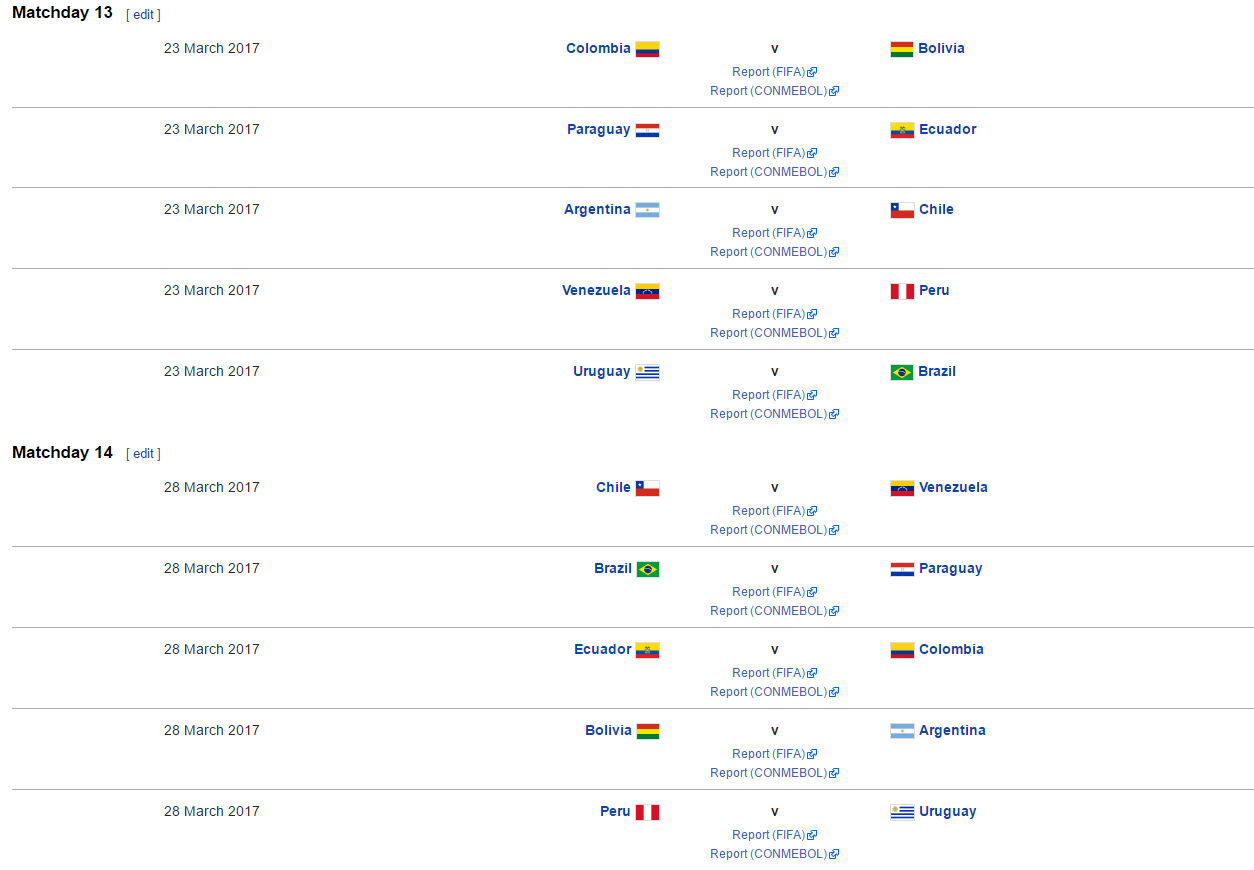Click Uruguay flag in Matchday 13
The height and width of the screenshot is (870, 1254).
coord(647,372)
